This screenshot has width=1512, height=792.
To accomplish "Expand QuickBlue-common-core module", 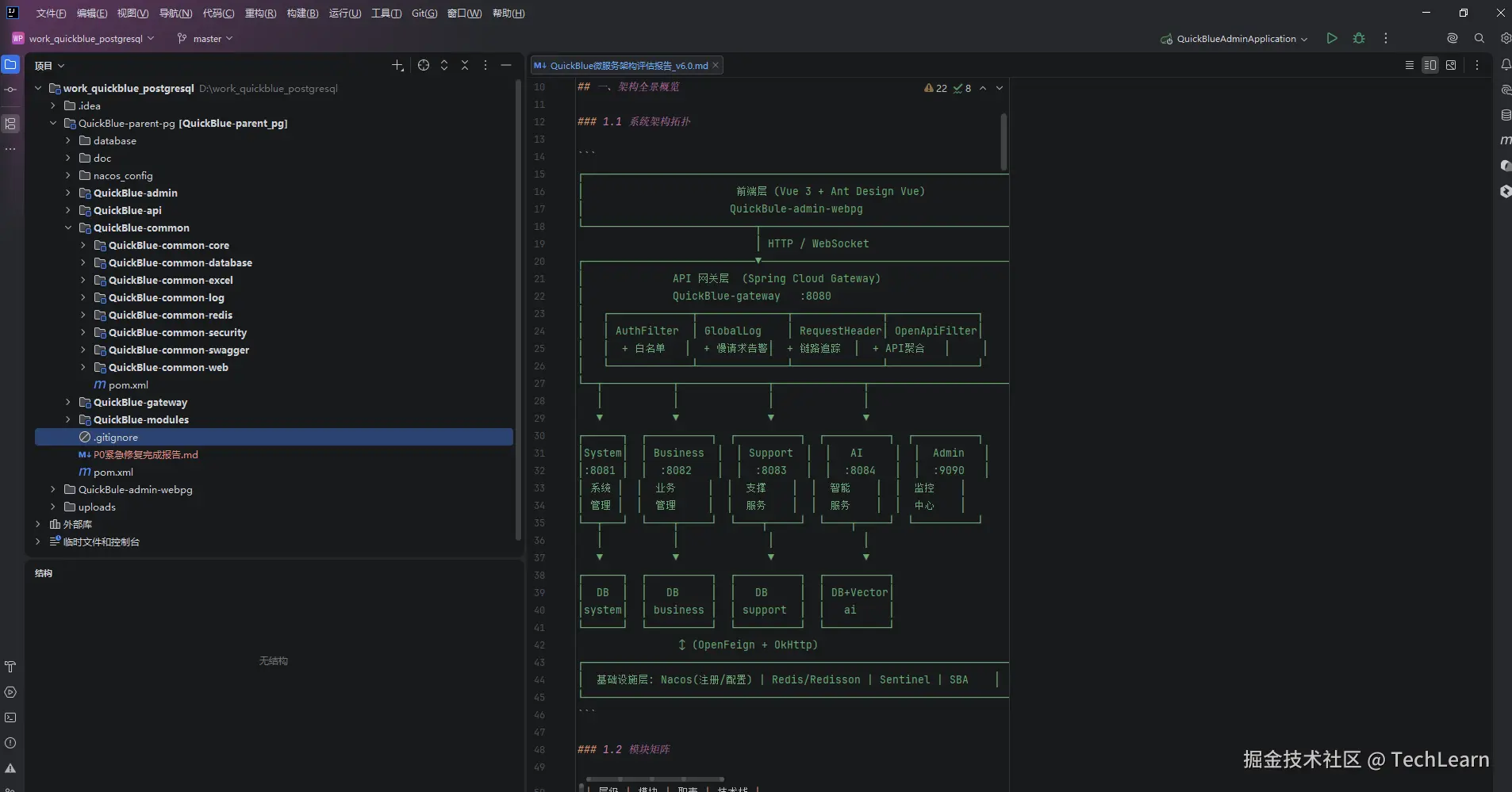I will point(83,245).
